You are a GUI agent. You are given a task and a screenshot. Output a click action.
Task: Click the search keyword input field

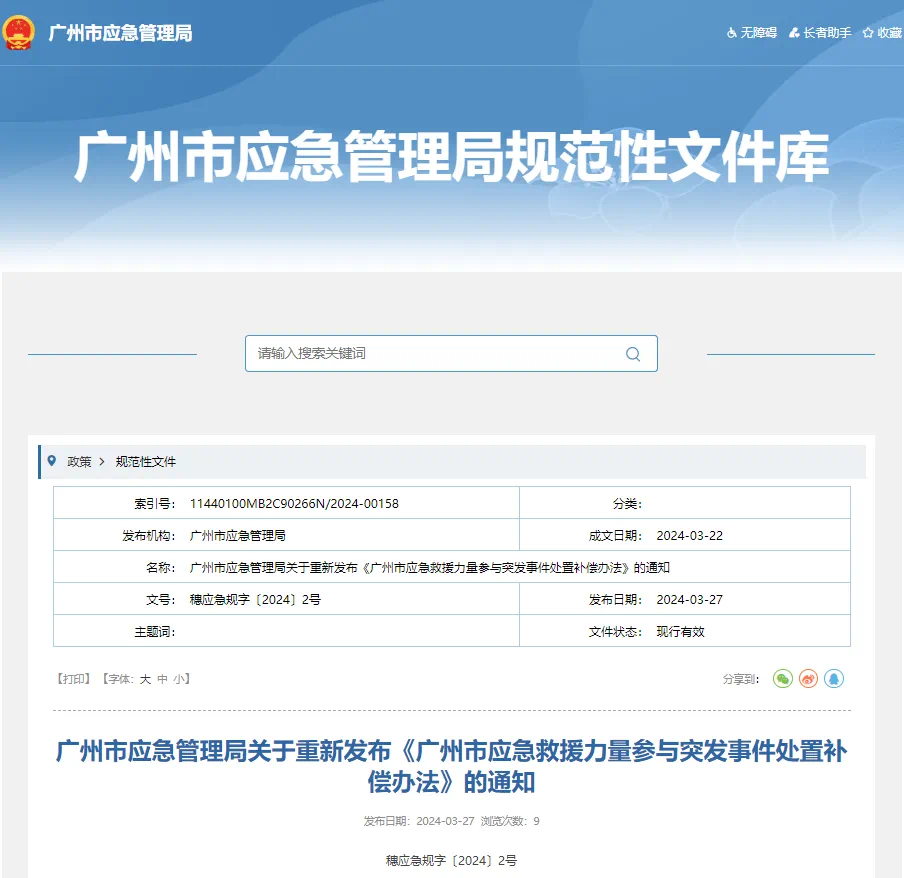click(430, 354)
